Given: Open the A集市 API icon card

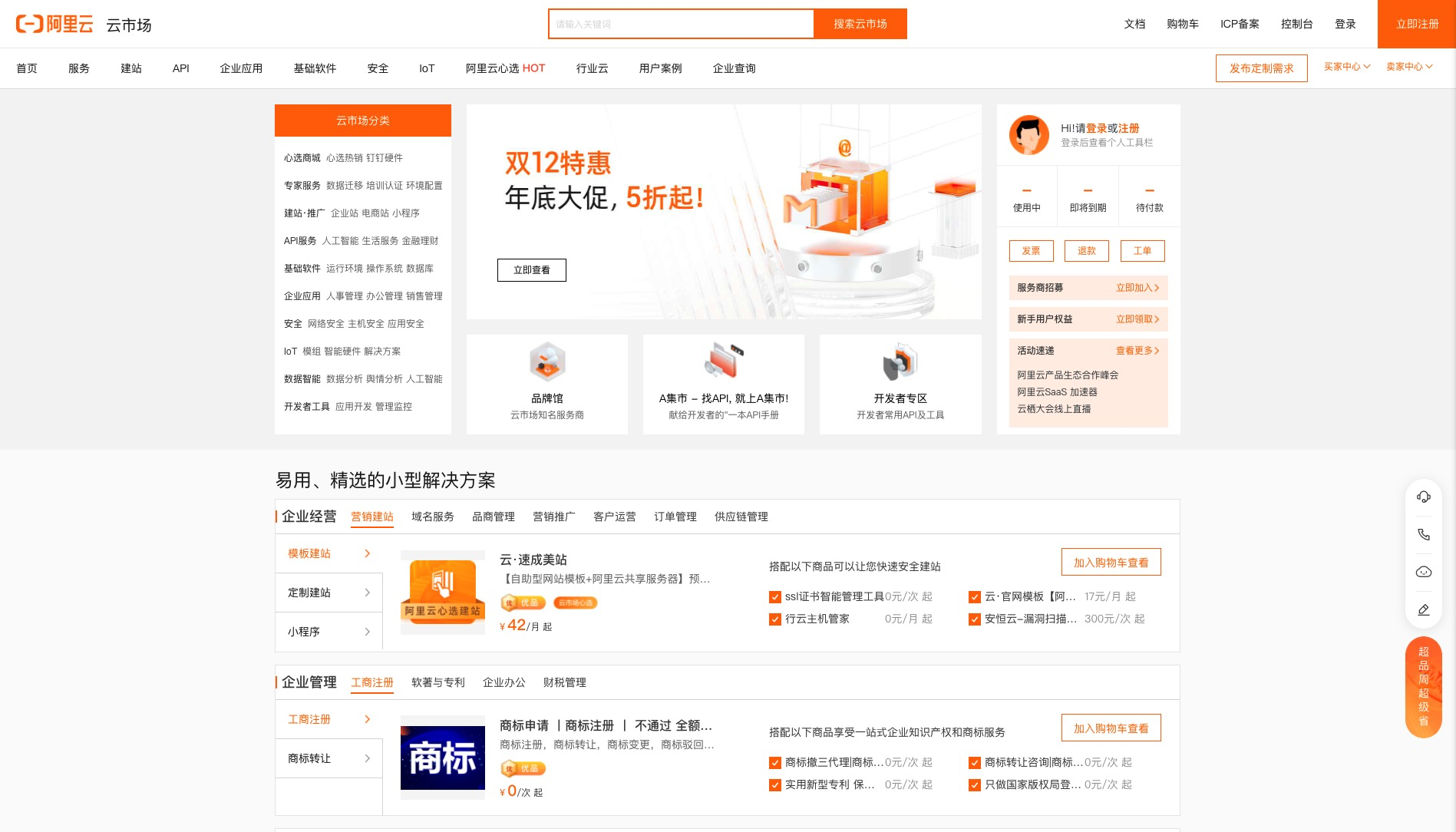Looking at the screenshot, I should click(724, 385).
